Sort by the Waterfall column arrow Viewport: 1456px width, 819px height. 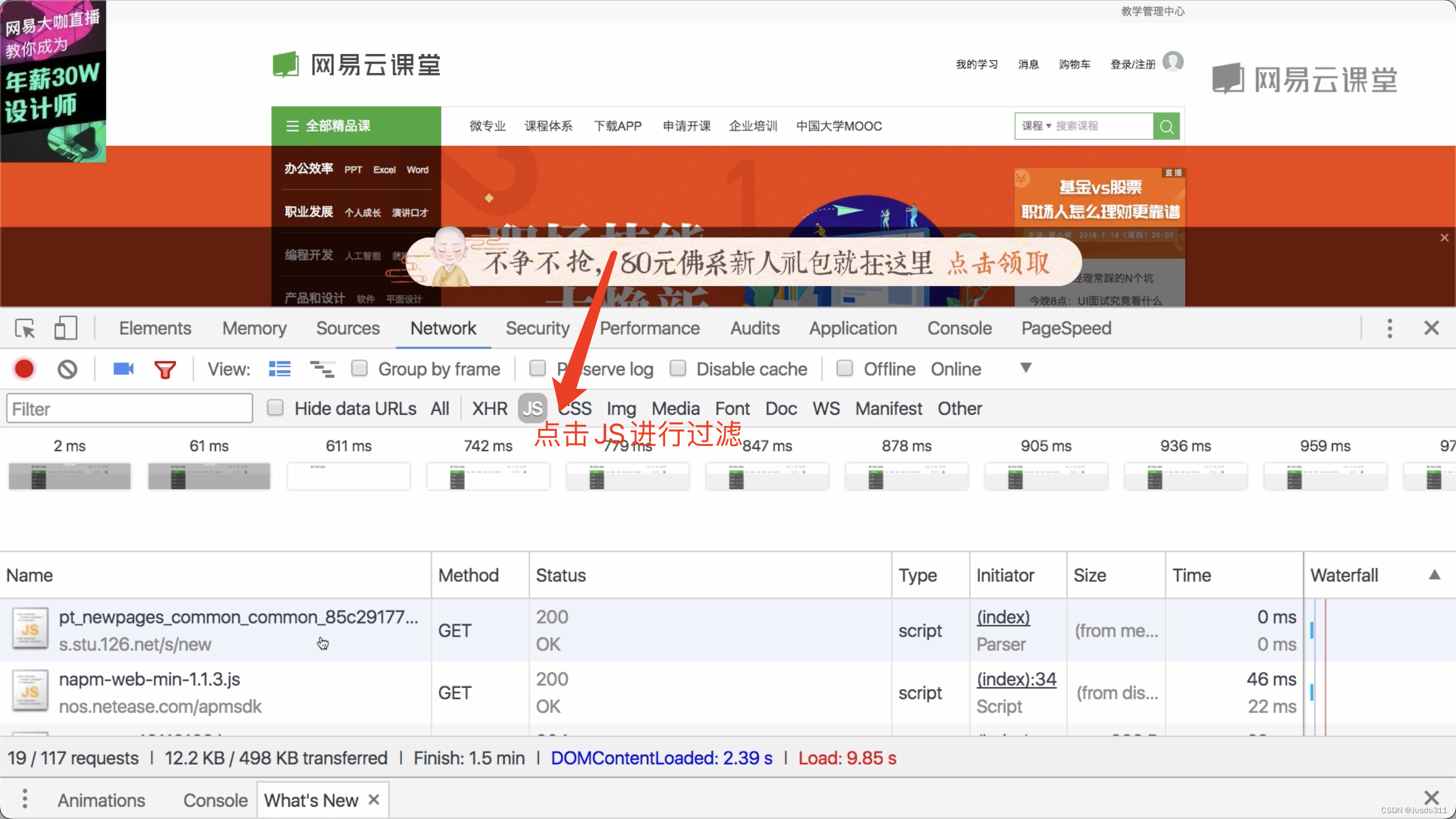pos(1434,575)
